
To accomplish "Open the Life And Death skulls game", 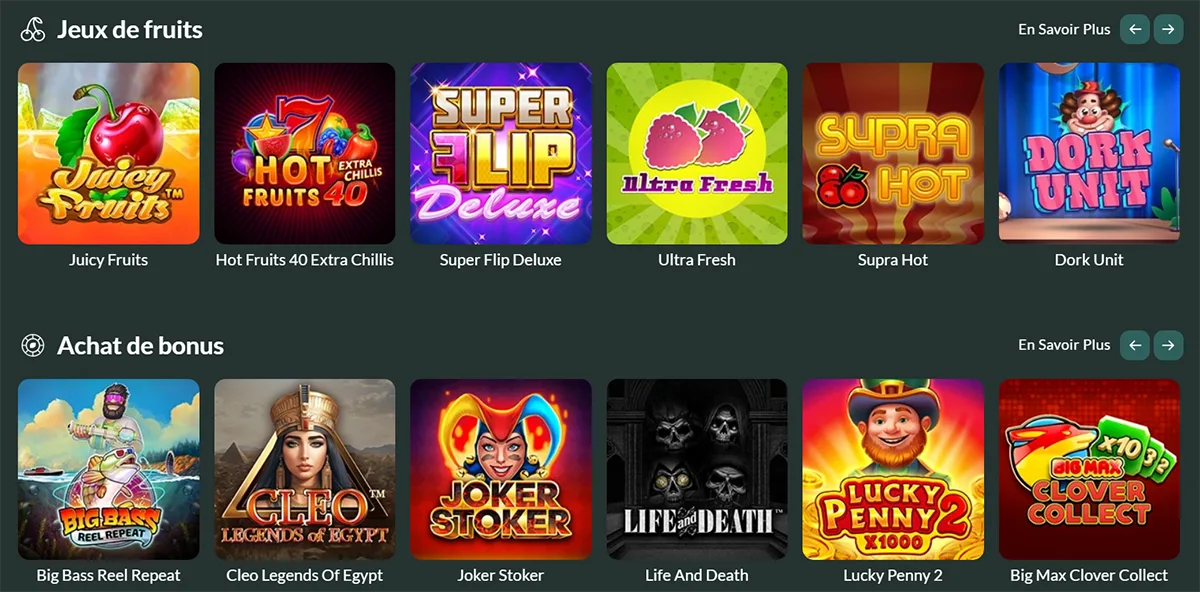I will click(x=697, y=469).
